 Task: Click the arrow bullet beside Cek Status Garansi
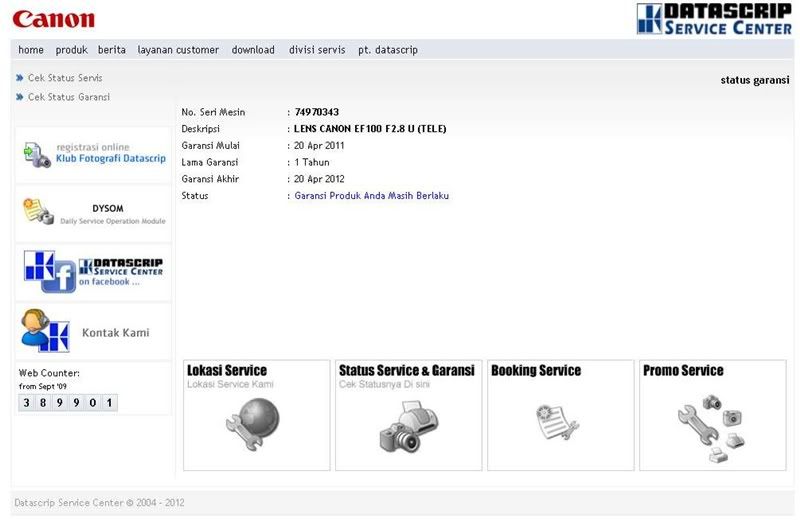coord(20,97)
